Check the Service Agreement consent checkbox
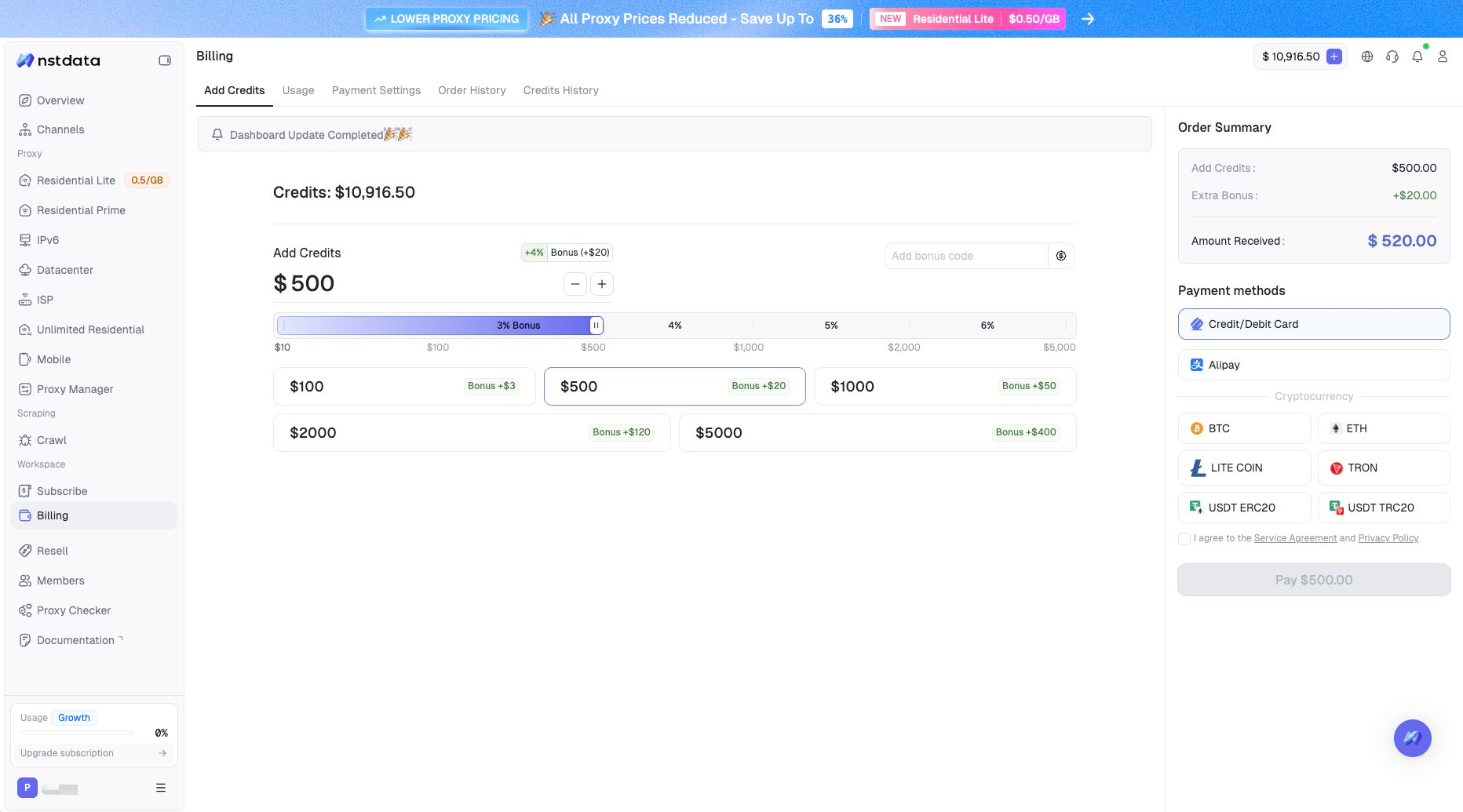The image size is (1463, 812). click(1184, 538)
